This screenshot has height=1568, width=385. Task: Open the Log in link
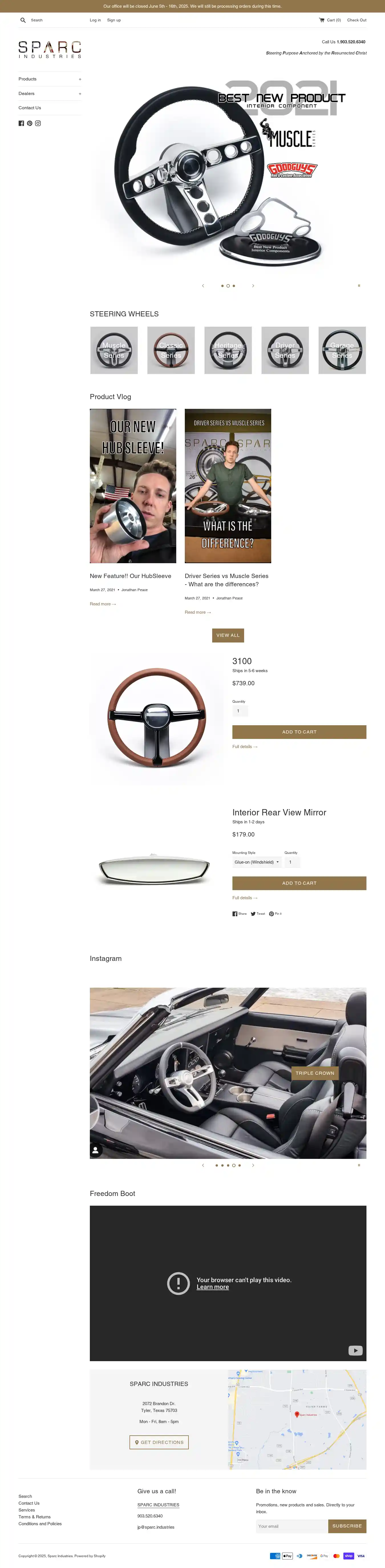coord(96,20)
